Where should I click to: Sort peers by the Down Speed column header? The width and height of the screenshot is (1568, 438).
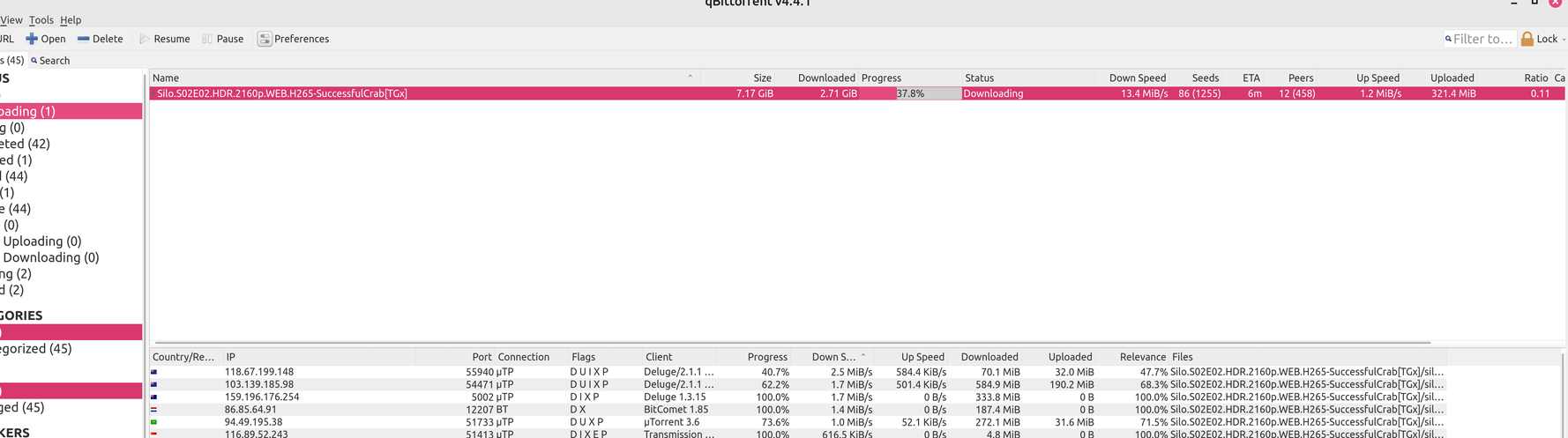point(833,357)
